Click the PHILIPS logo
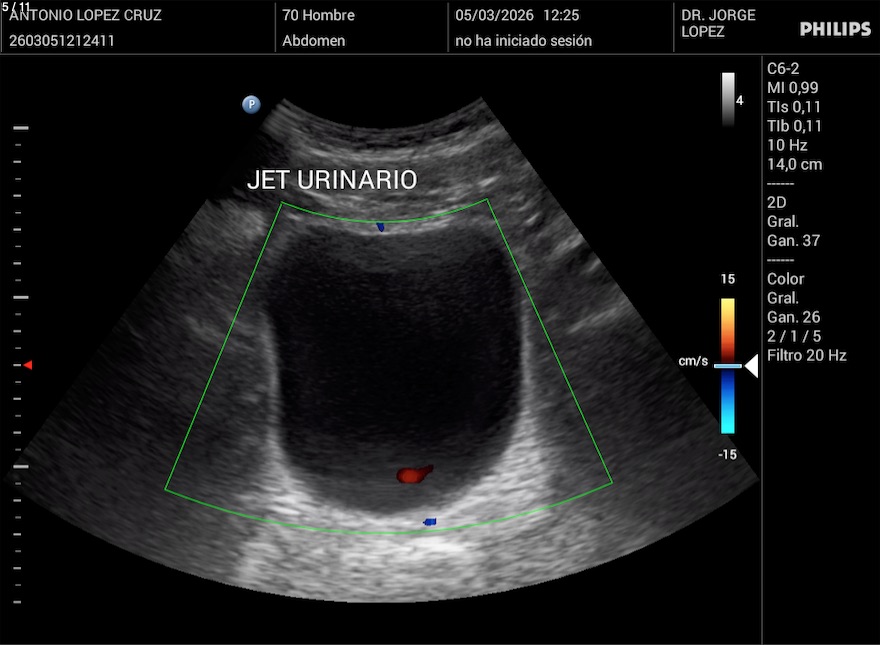 835,29
